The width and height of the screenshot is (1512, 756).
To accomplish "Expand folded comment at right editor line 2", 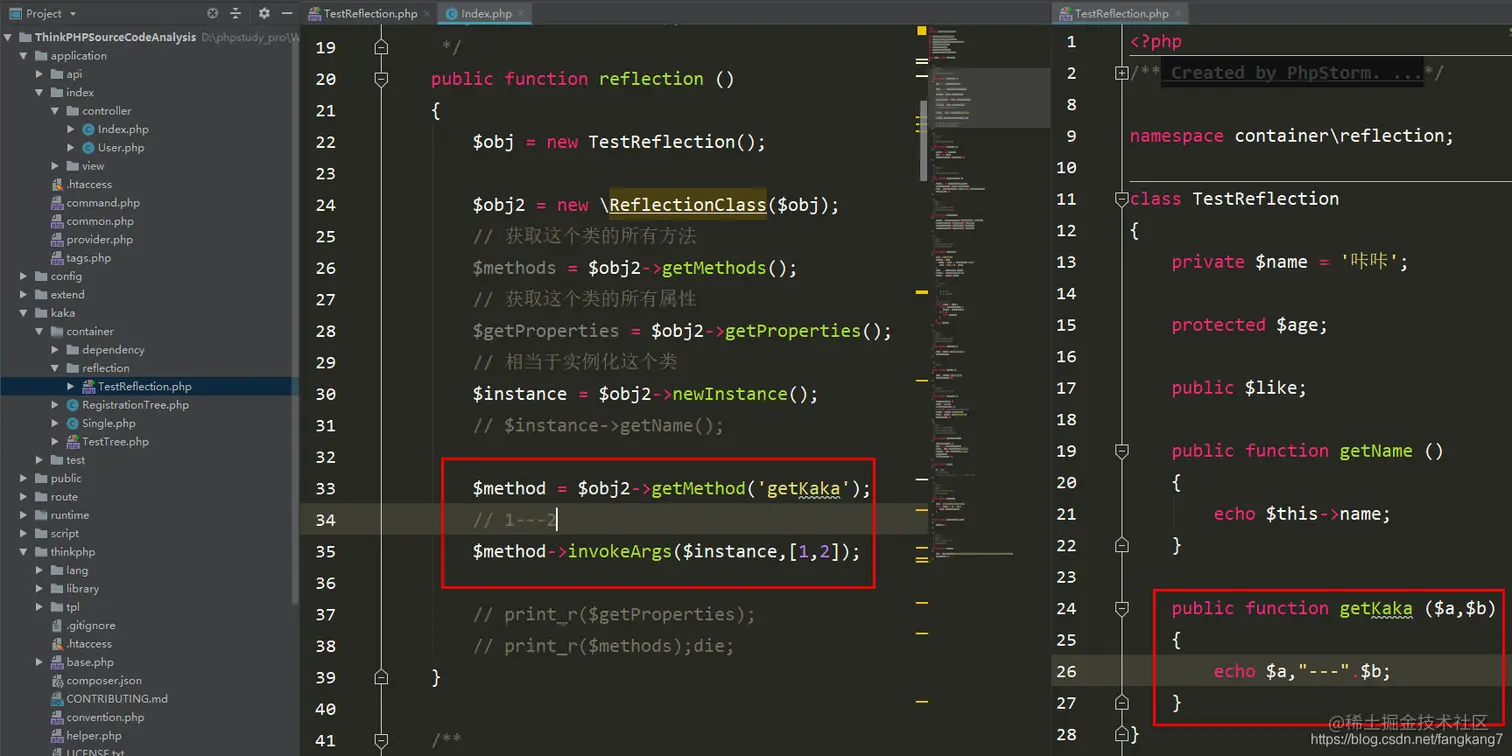I will [x=1122, y=72].
